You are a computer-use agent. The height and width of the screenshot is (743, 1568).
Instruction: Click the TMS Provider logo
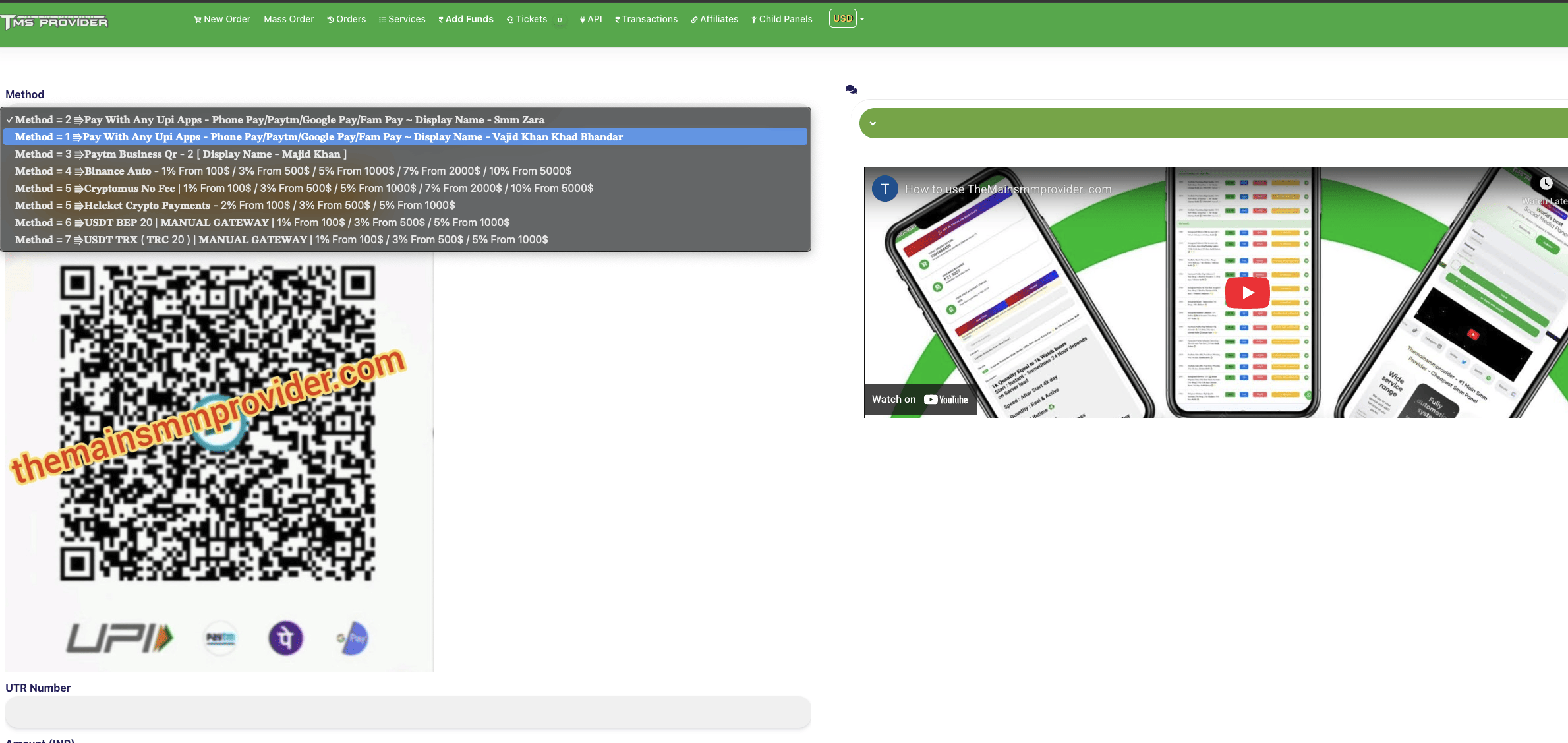point(55,22)
